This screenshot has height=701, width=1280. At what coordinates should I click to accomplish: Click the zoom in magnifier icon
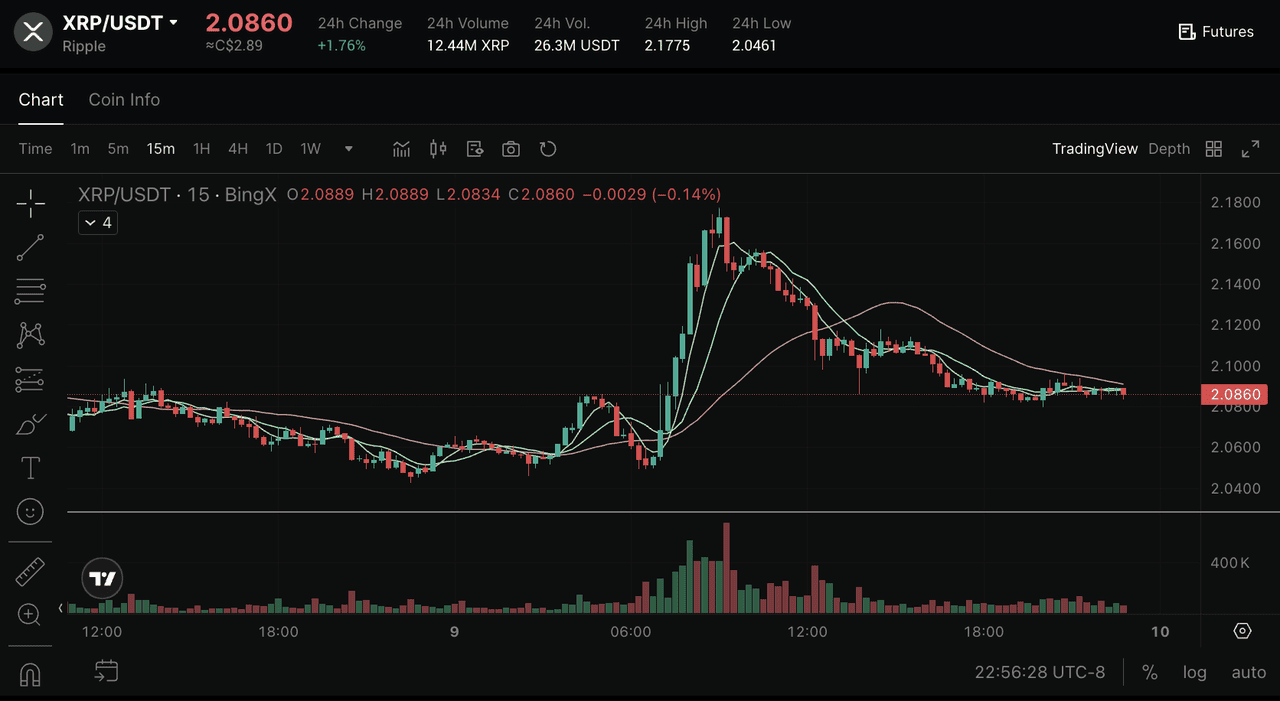[x=30, y=614]
